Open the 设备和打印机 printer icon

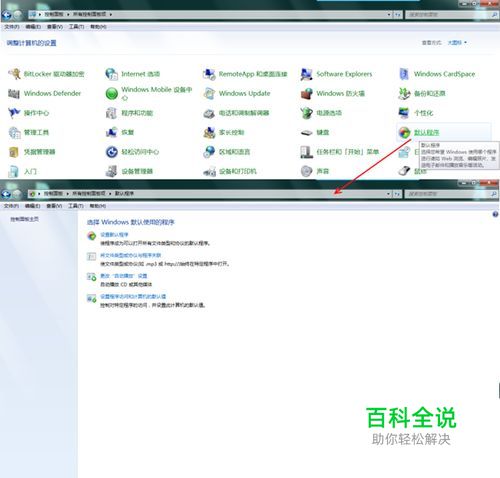point(210,172)
